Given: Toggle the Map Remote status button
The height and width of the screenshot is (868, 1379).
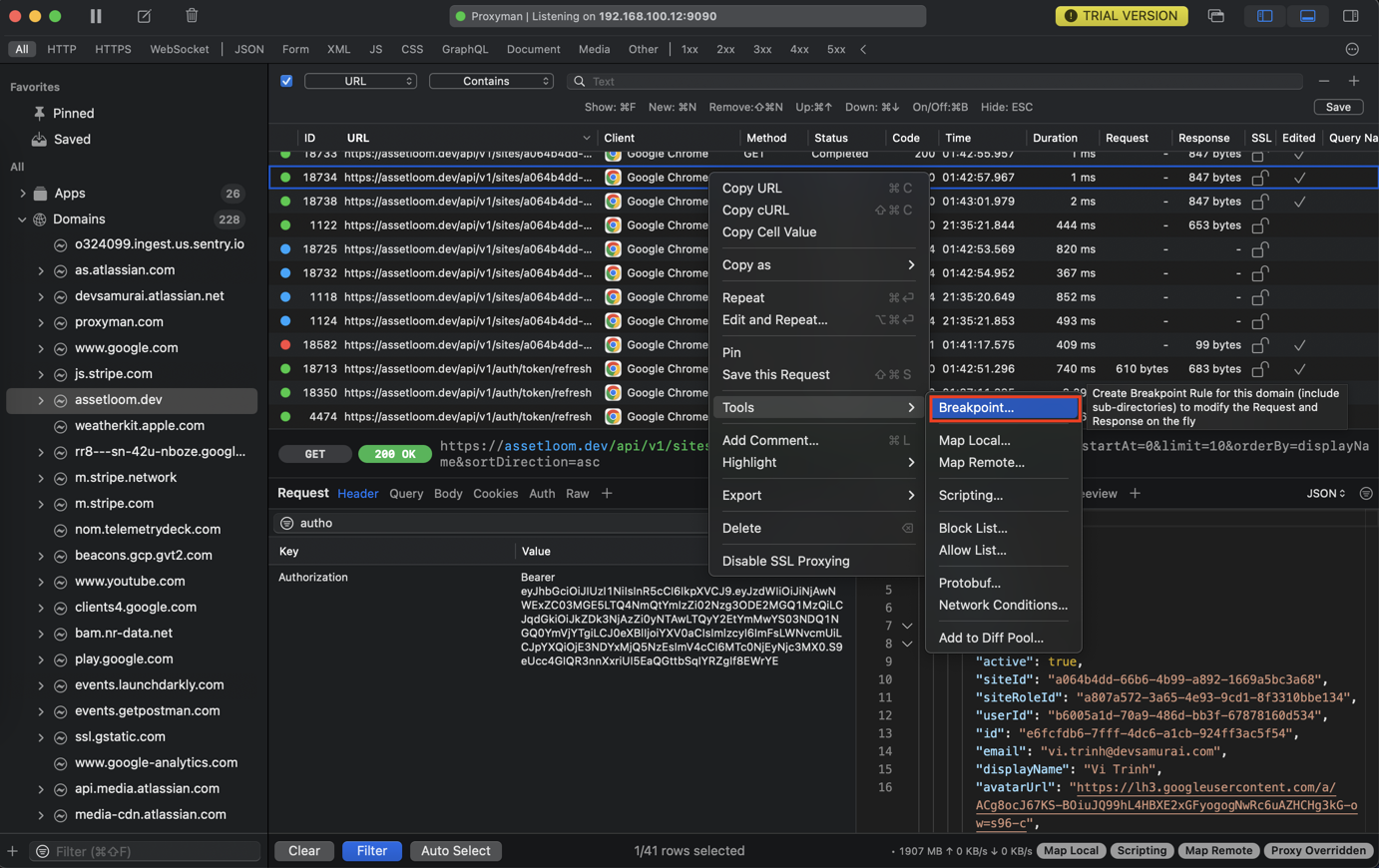Looking at the screenshot, I should click(x=1218, y=851).
